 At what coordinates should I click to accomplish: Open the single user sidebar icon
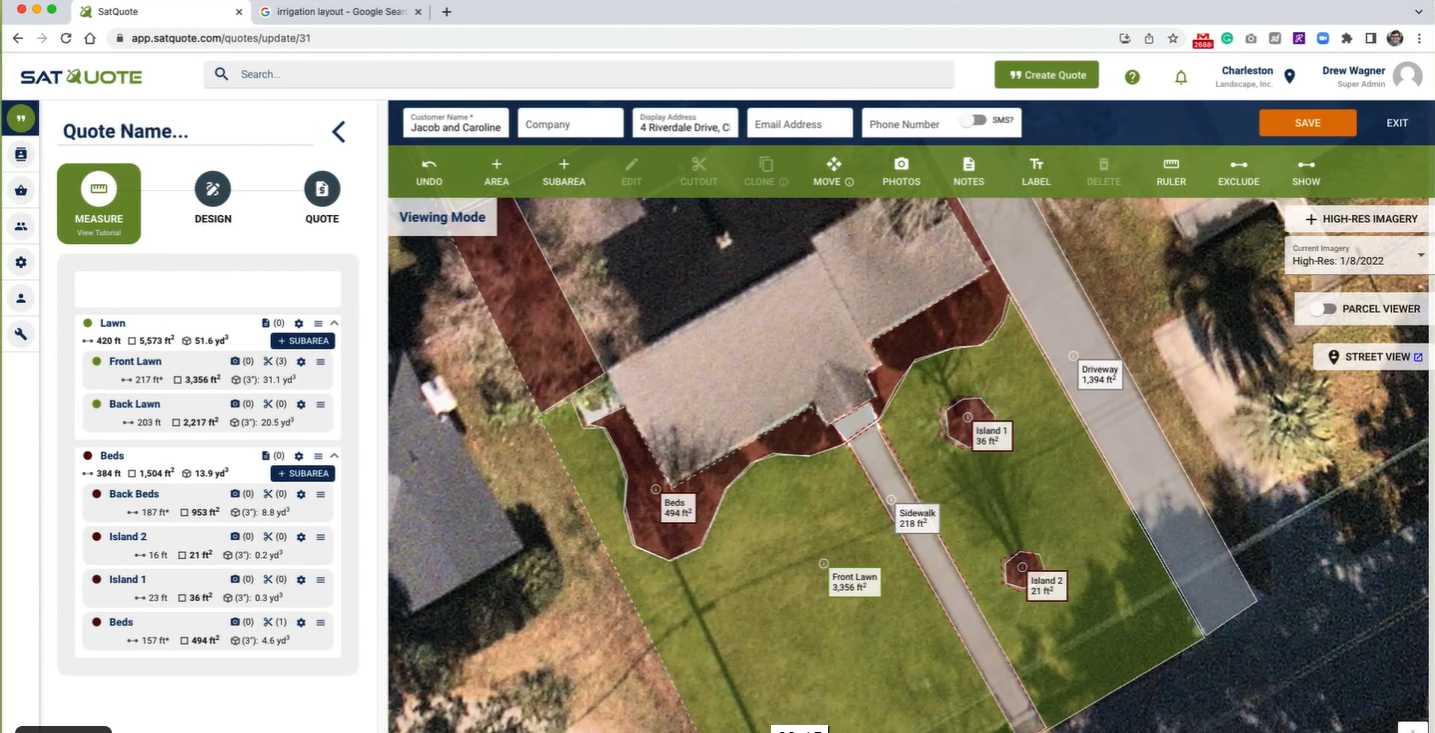click(20, 298)
